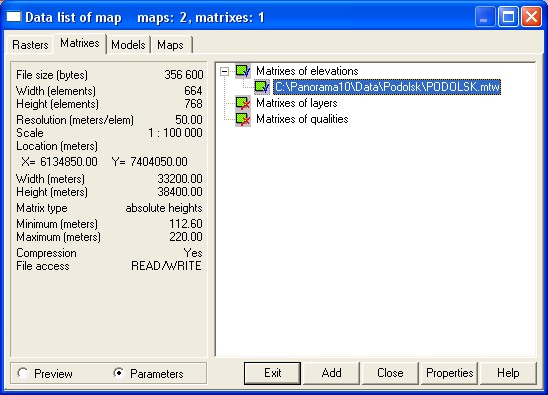
Task: Click the PODOLSK.mtw matrix file icon
Action: point(262,87)
